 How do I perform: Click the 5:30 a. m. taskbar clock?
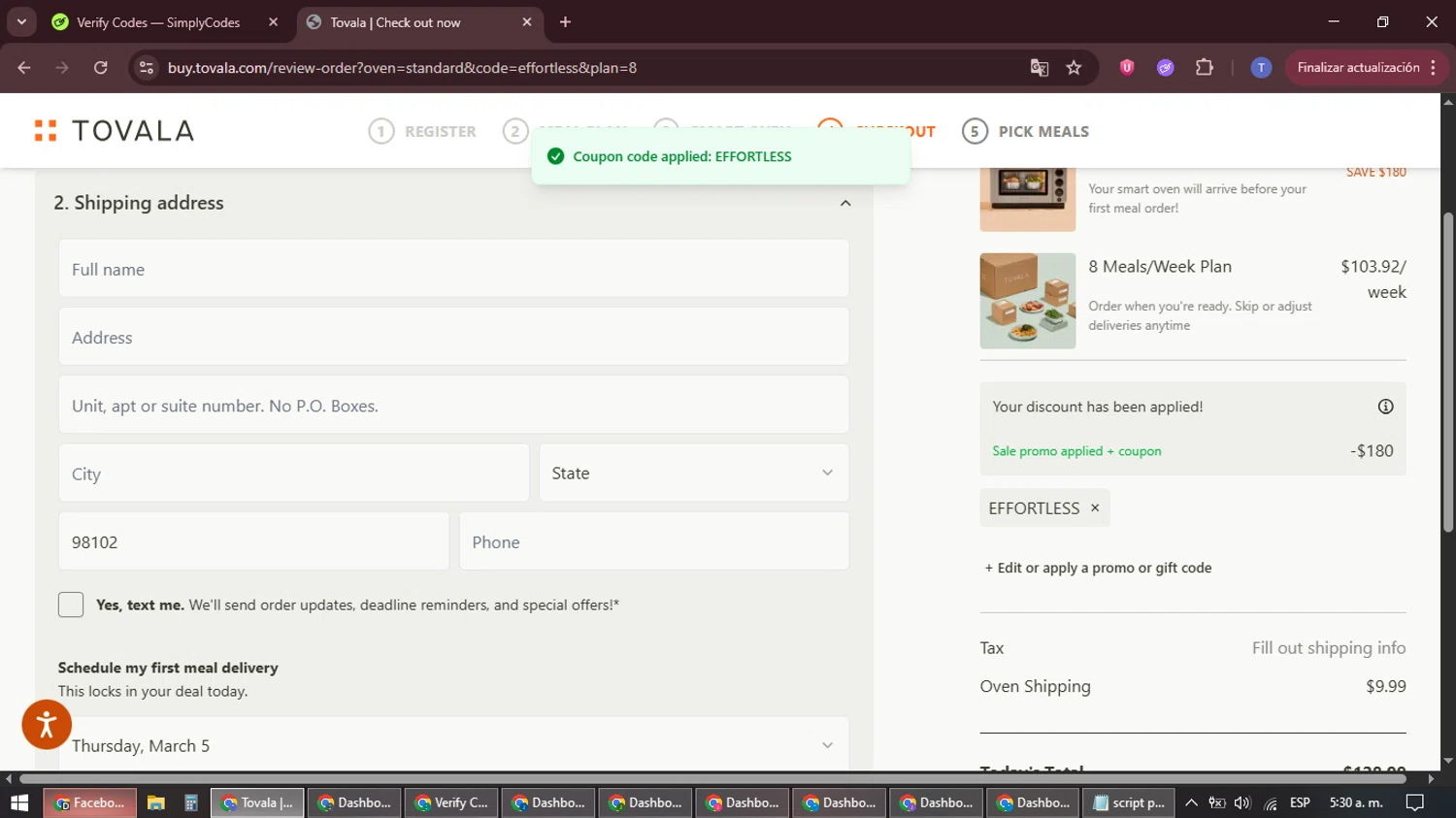click(1356, 802)
